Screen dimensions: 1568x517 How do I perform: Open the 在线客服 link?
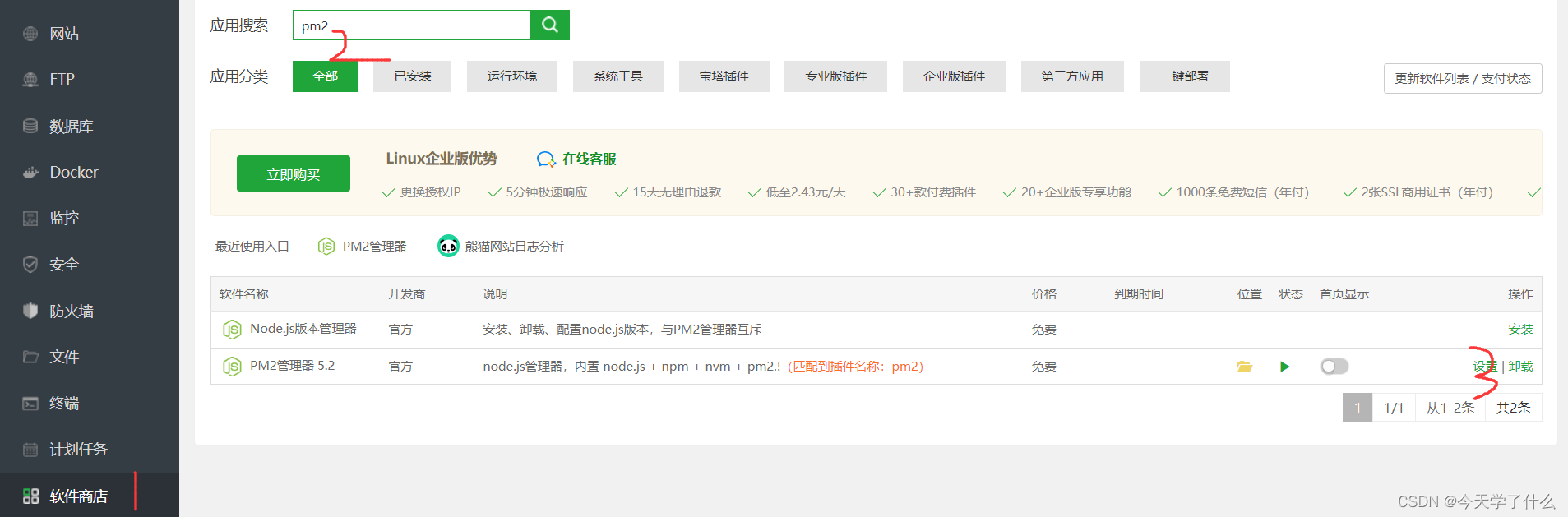(590, 159)
